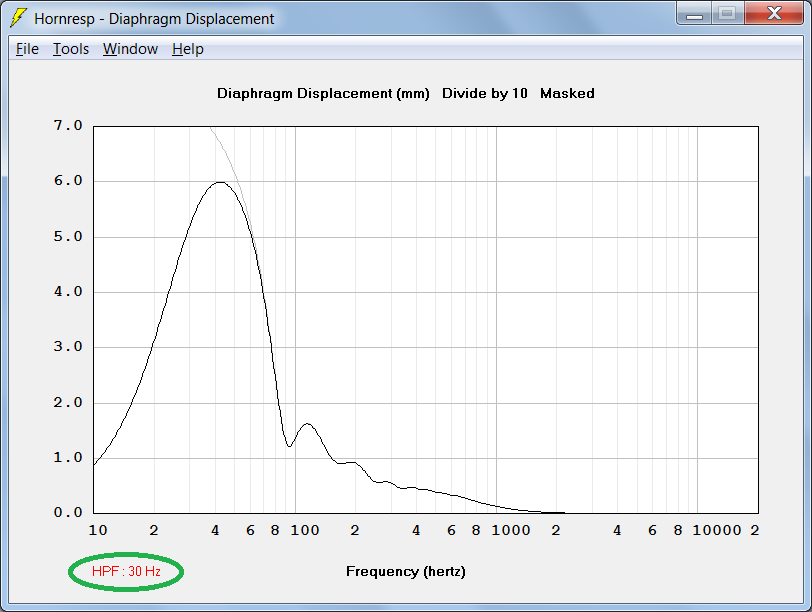Click the Hornresp window title text
Viewport: 812px width, 612px height.
pyautogui.click(x=154, y=19)
